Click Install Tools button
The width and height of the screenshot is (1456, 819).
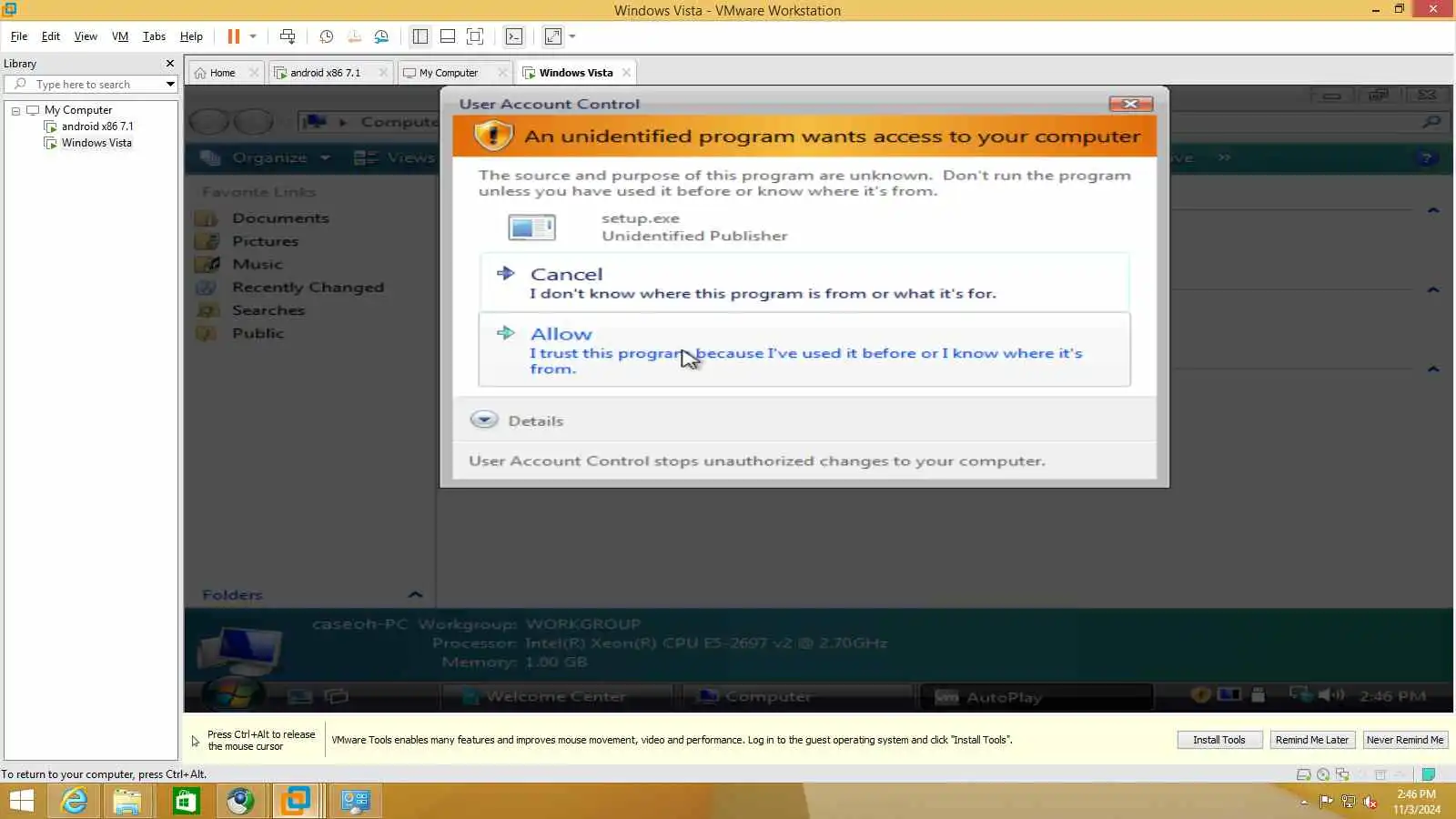click(1219, 740)
